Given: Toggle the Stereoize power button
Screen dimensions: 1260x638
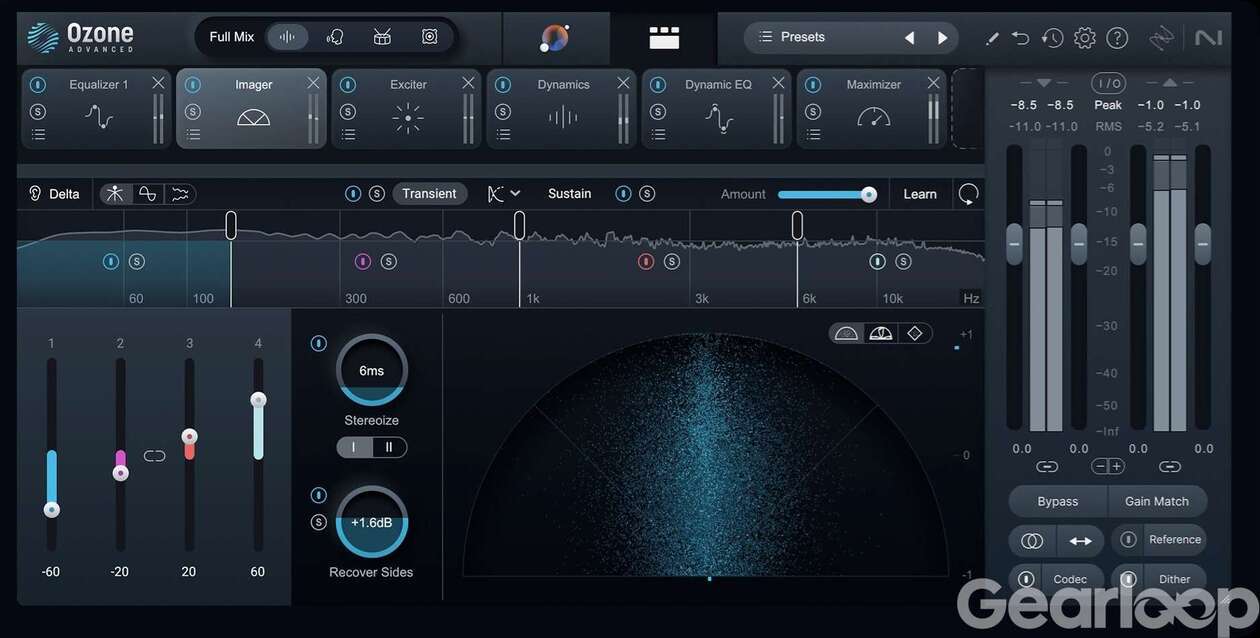Looking at the screenshot, I should (318, 343).
